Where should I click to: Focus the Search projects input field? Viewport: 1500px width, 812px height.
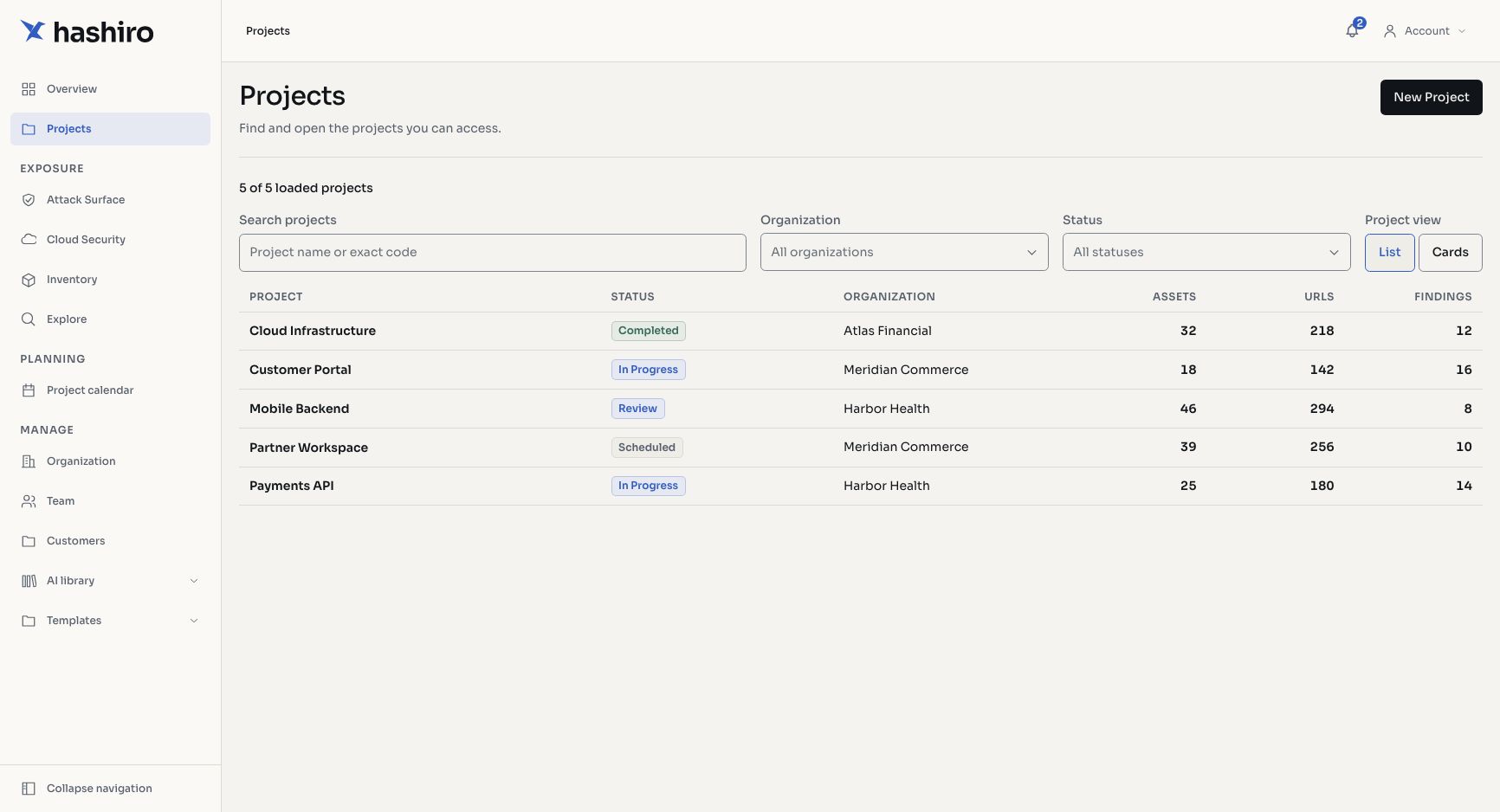pyautogui.click(x=492, y=252)
